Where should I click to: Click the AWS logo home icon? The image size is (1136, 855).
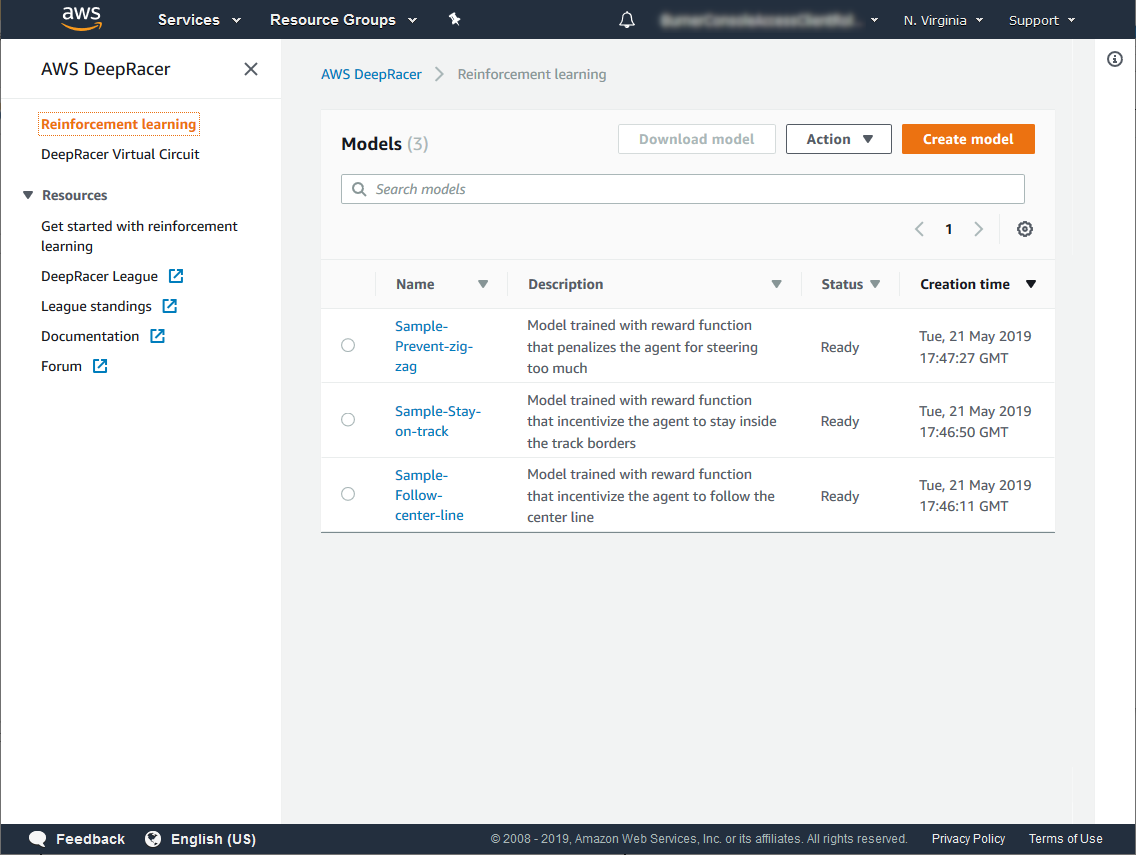pyautogui.click(x=81, y=19)
